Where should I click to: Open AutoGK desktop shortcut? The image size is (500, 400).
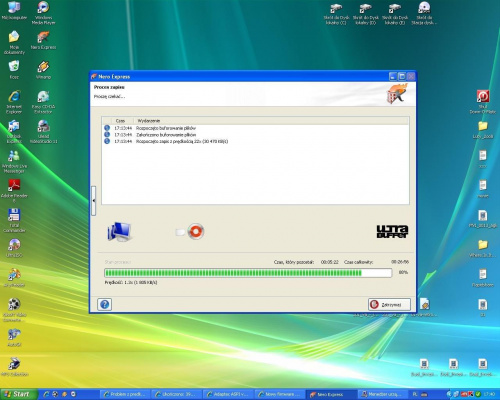(x=14, y=337)
